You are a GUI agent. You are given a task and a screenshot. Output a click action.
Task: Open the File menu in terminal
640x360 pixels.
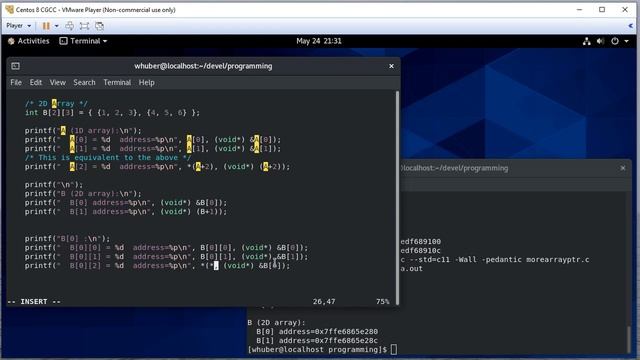[16, 82]
